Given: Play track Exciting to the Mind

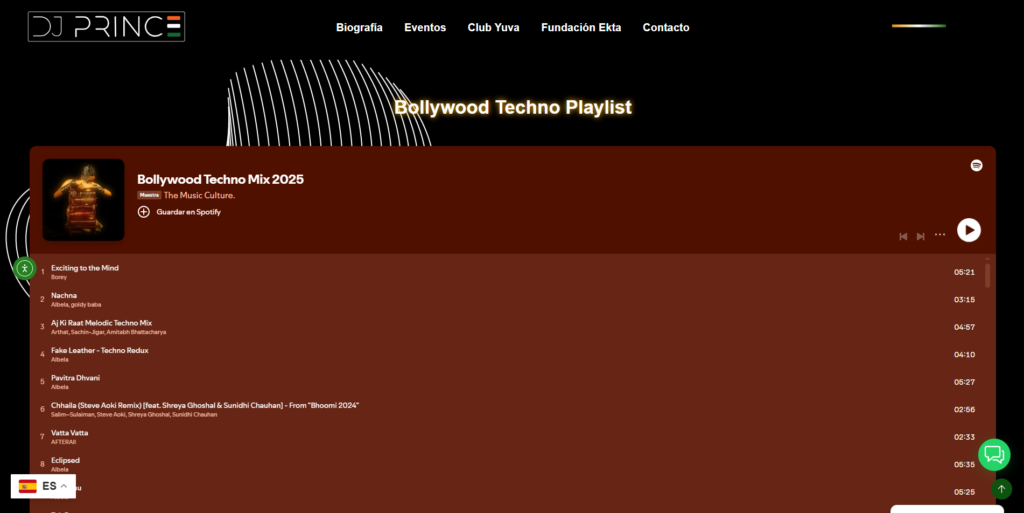Looking at the screenshot, I should (x=513, y=272).
